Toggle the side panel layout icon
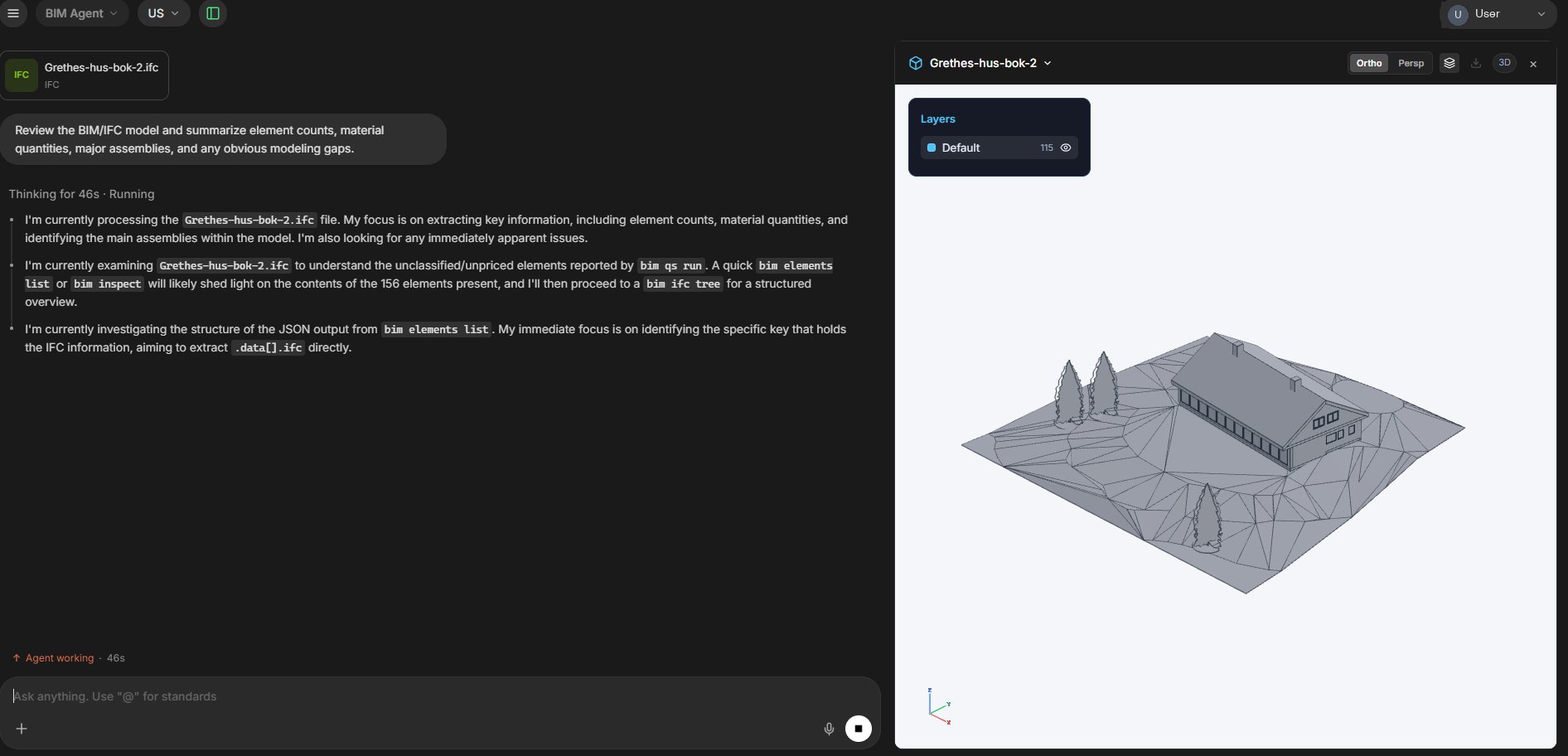The image size is (1568, 756). pos(213,13)
